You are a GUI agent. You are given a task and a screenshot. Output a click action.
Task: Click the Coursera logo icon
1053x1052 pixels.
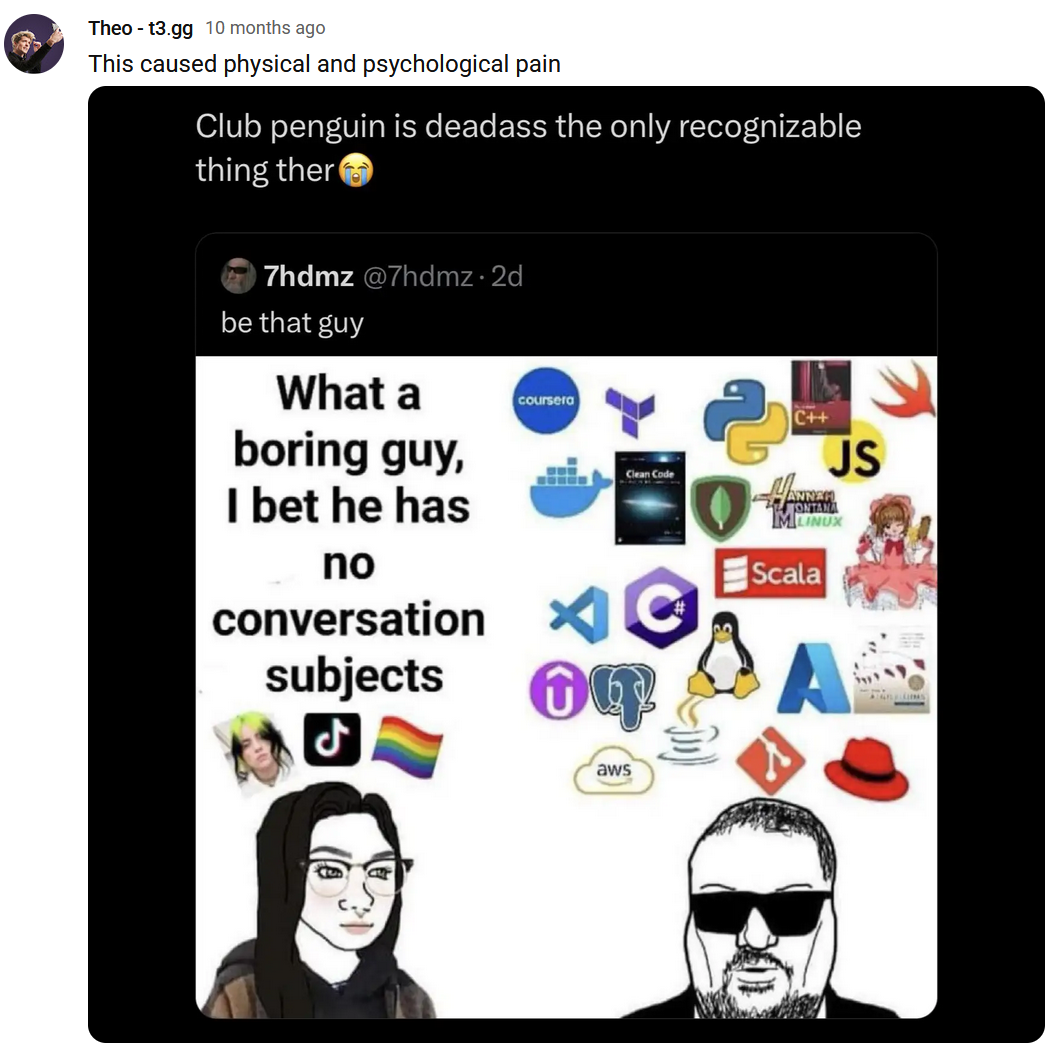point(546,400)
